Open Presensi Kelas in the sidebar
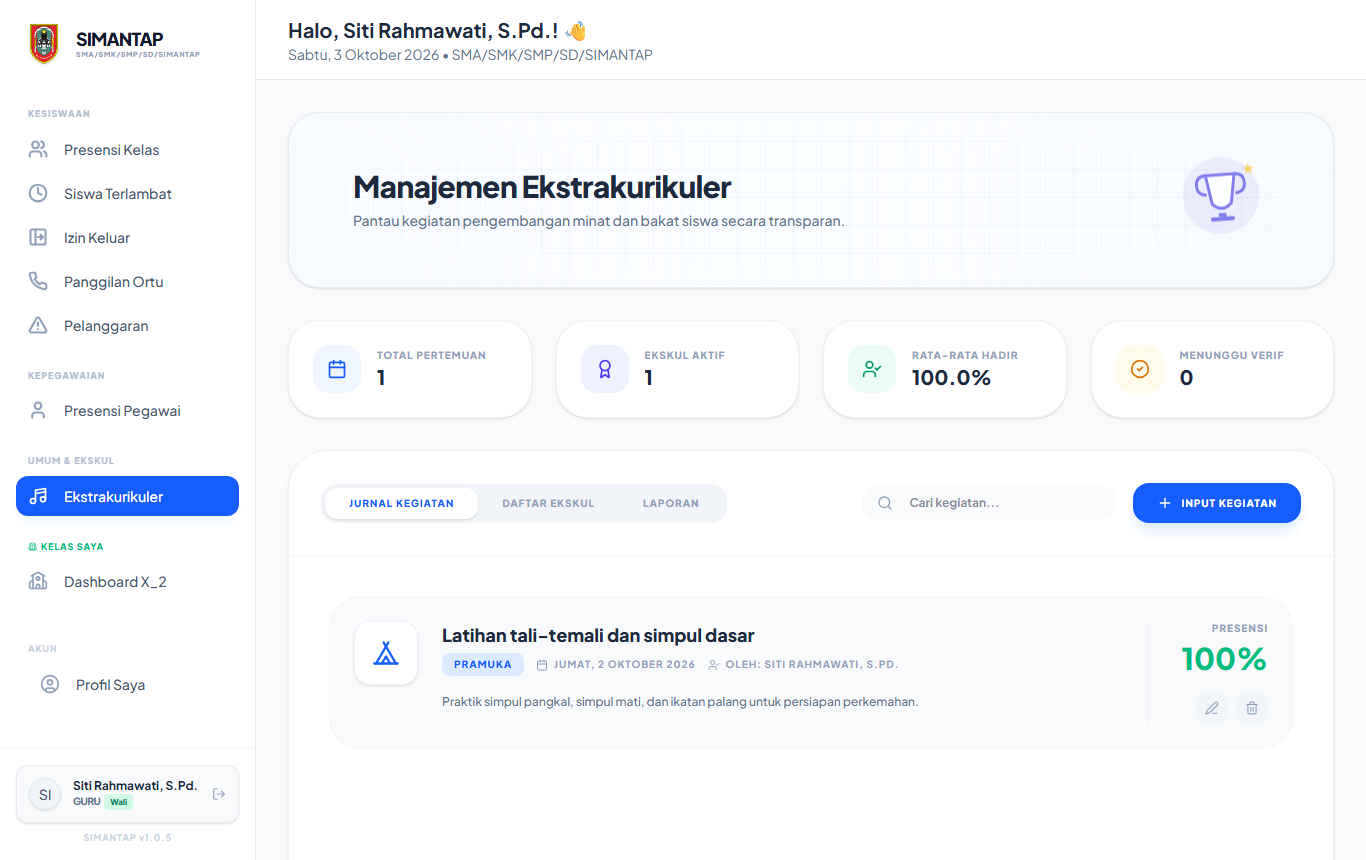Image resolution: width=1366 pixels, height=860 pixels. coord(127,150)
